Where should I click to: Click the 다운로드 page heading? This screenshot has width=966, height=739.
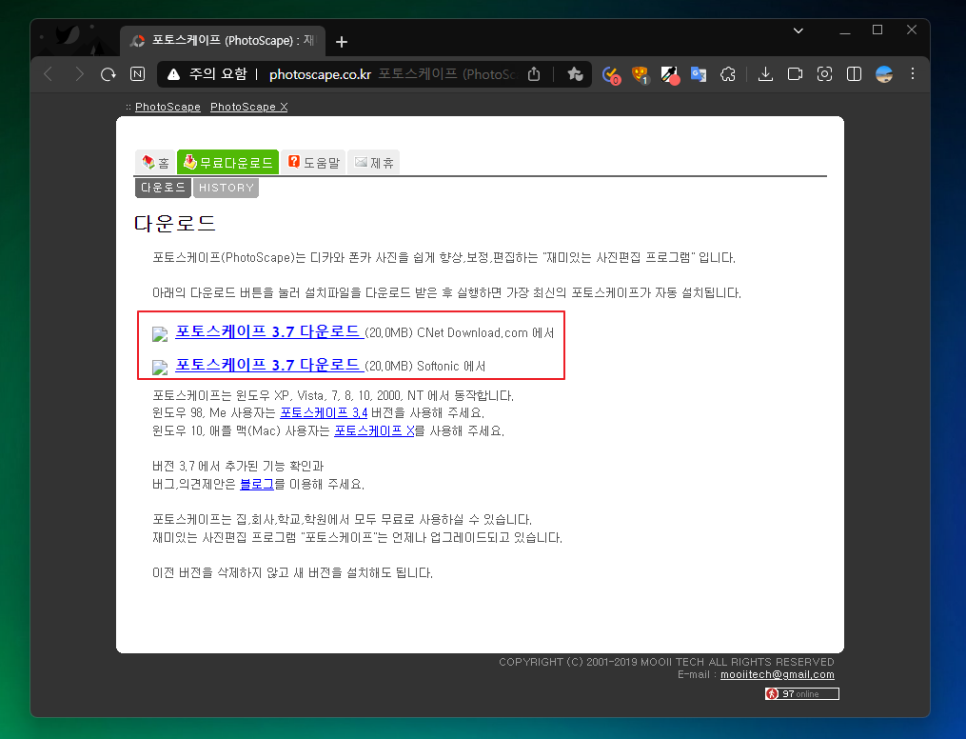point(175,223)
